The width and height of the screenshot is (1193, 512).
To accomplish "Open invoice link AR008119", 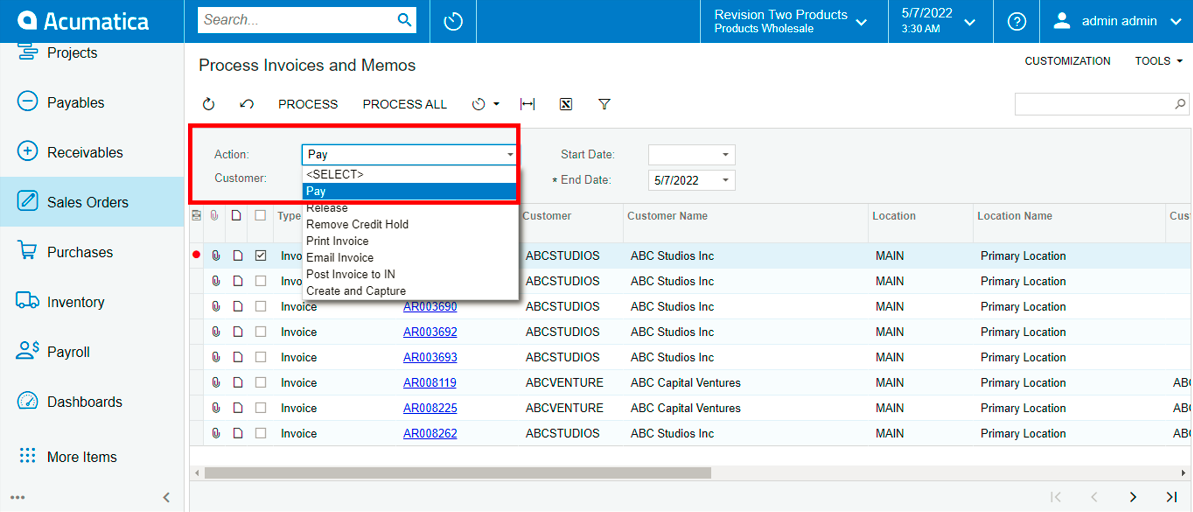I will [430, 383].
